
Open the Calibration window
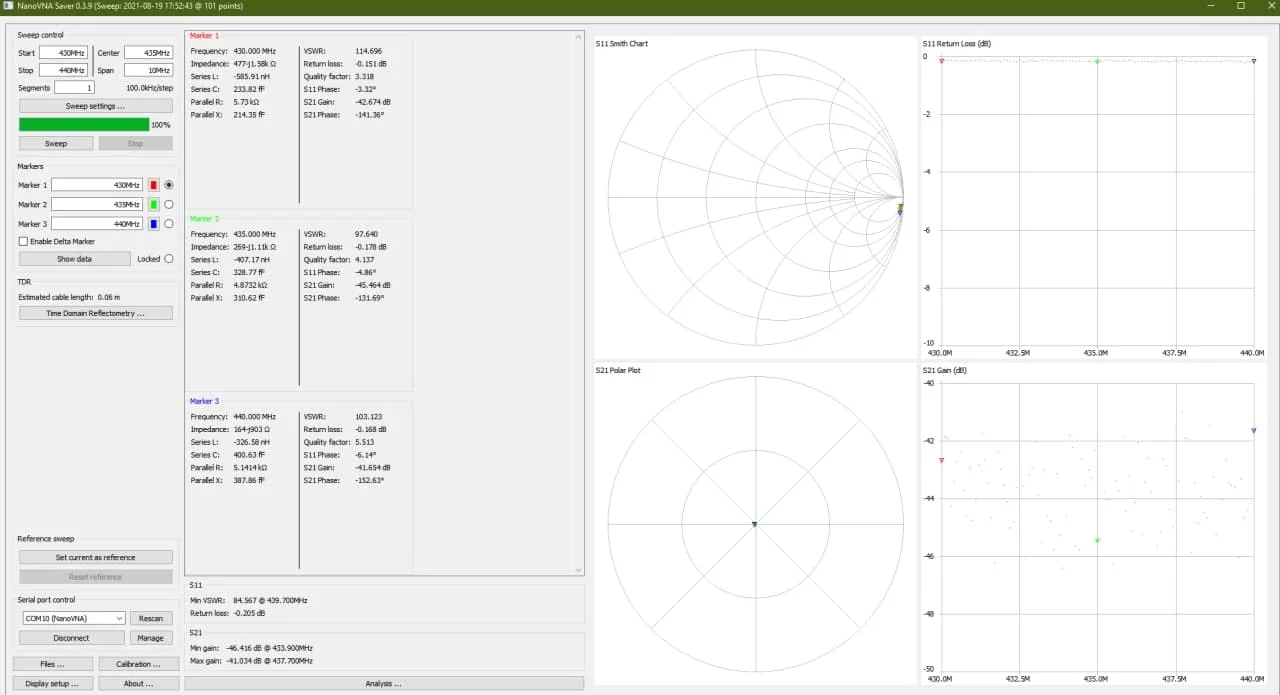138,664
